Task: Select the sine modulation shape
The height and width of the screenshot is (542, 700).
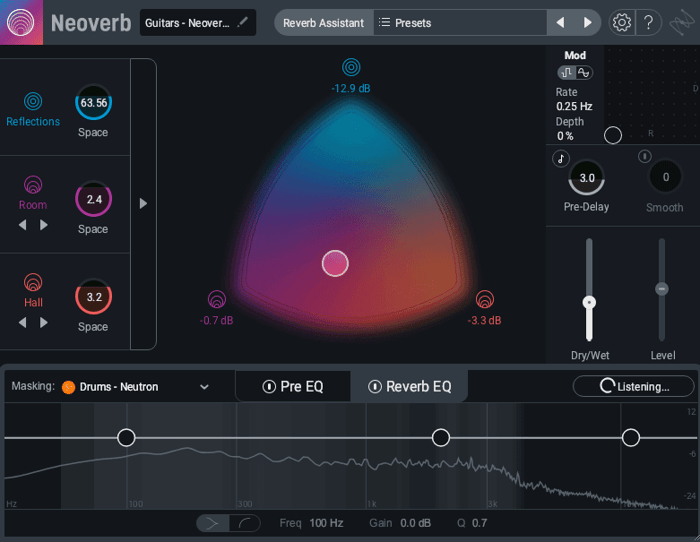Action: click(583, 72)
